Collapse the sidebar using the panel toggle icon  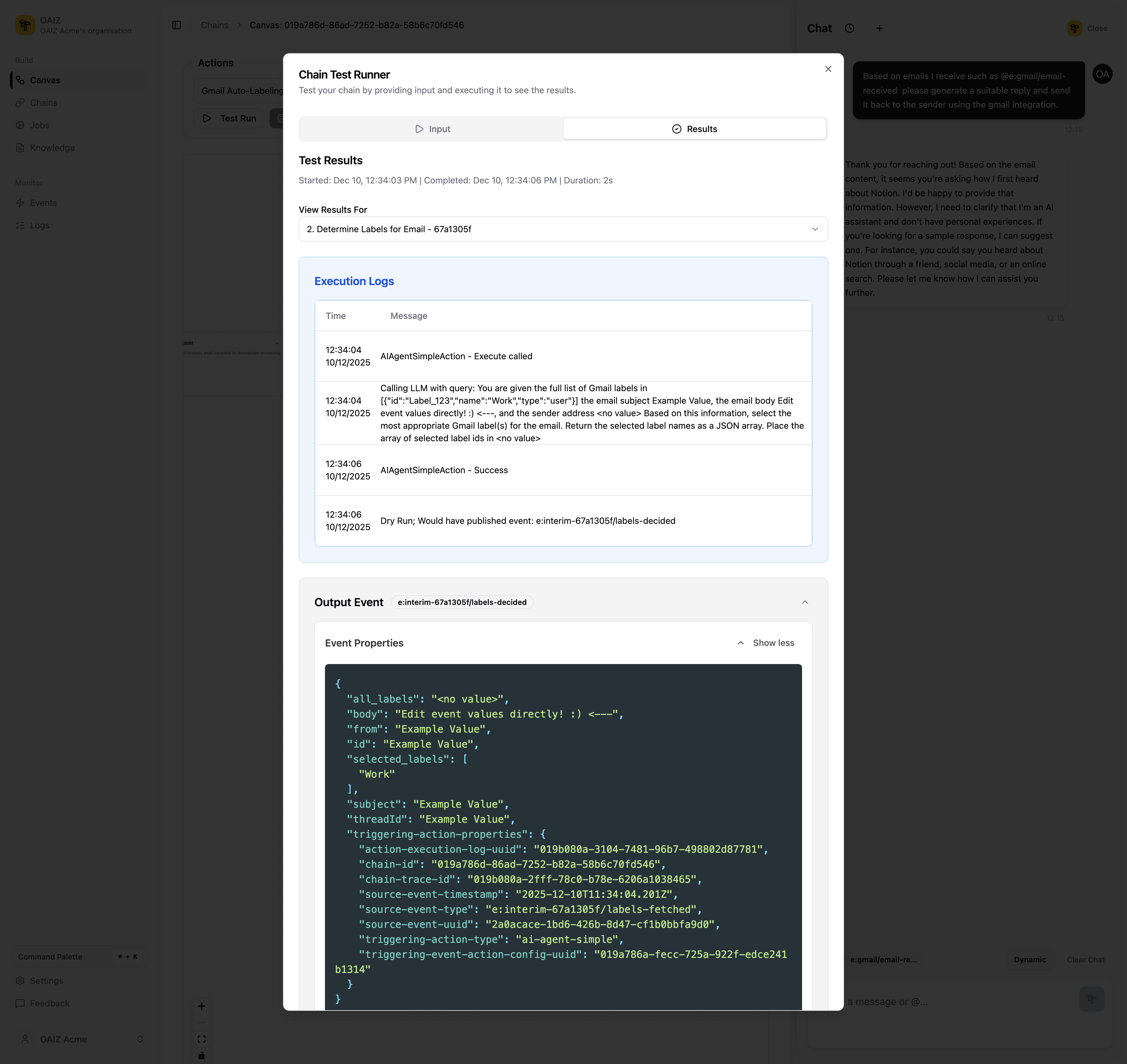coord(176,25)
